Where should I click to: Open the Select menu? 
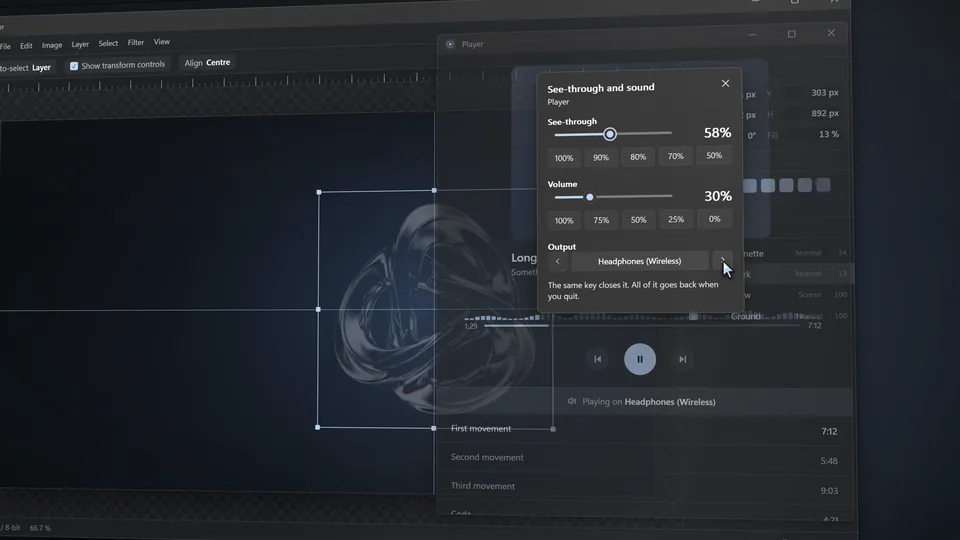click(108, 43)
